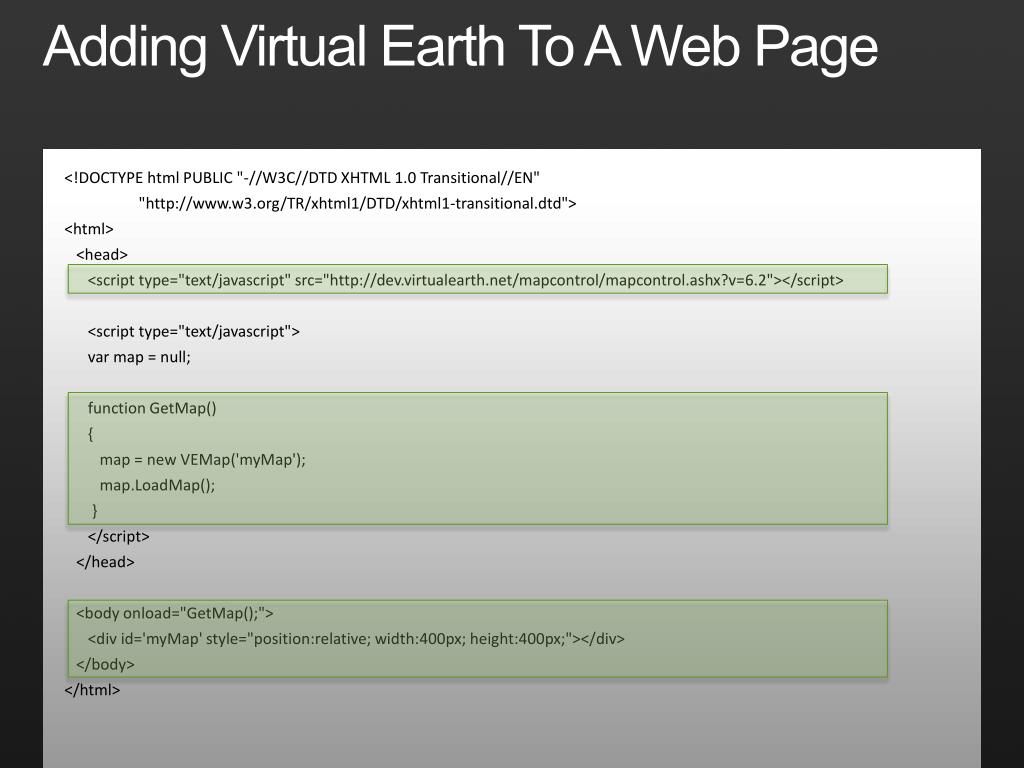Click the closing </html> tag line
1024x768 pixels.
pos(92,690)
